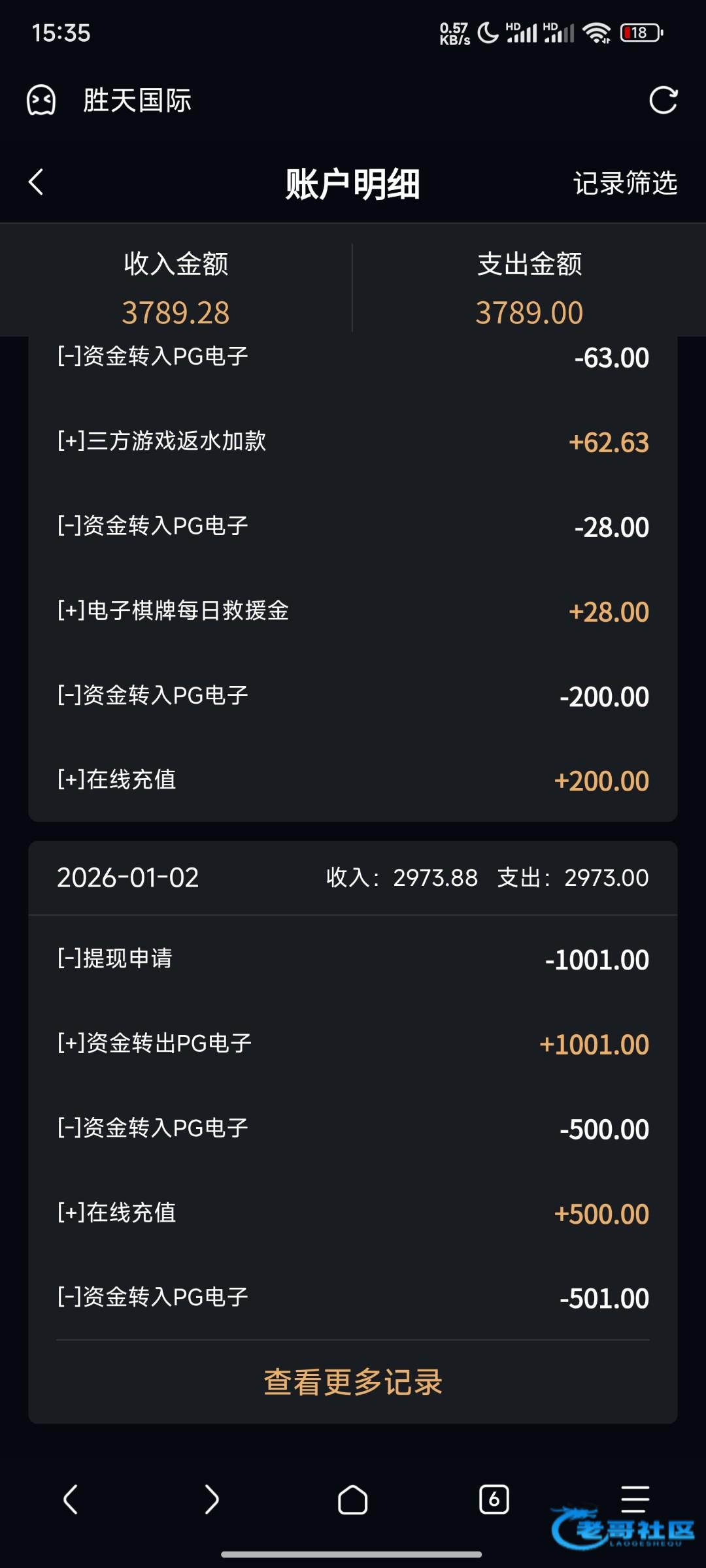
Task: Open the 资金转出PG电子 +1001.00 record
Action: [x=353, y=1044]
